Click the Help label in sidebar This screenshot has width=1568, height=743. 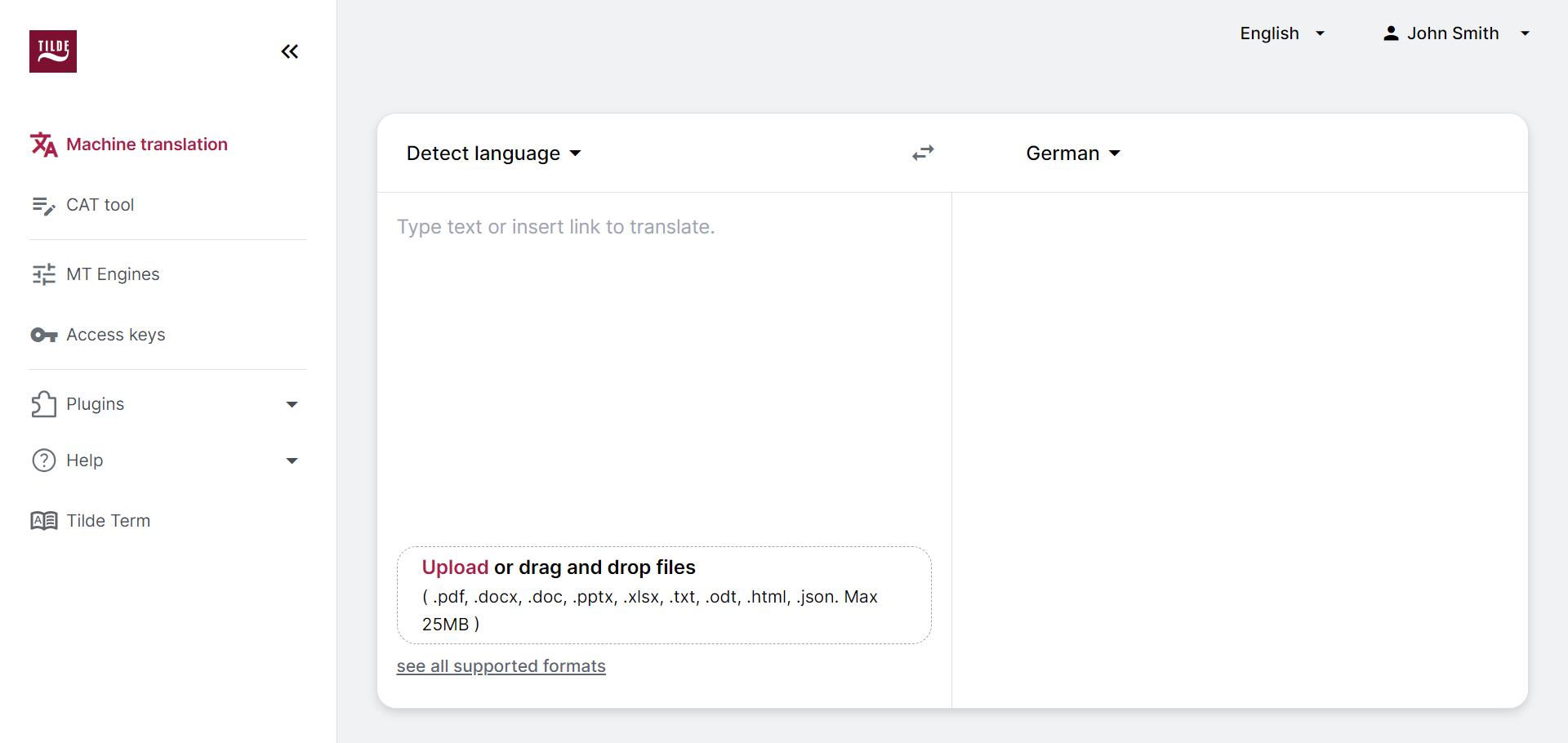85,460
